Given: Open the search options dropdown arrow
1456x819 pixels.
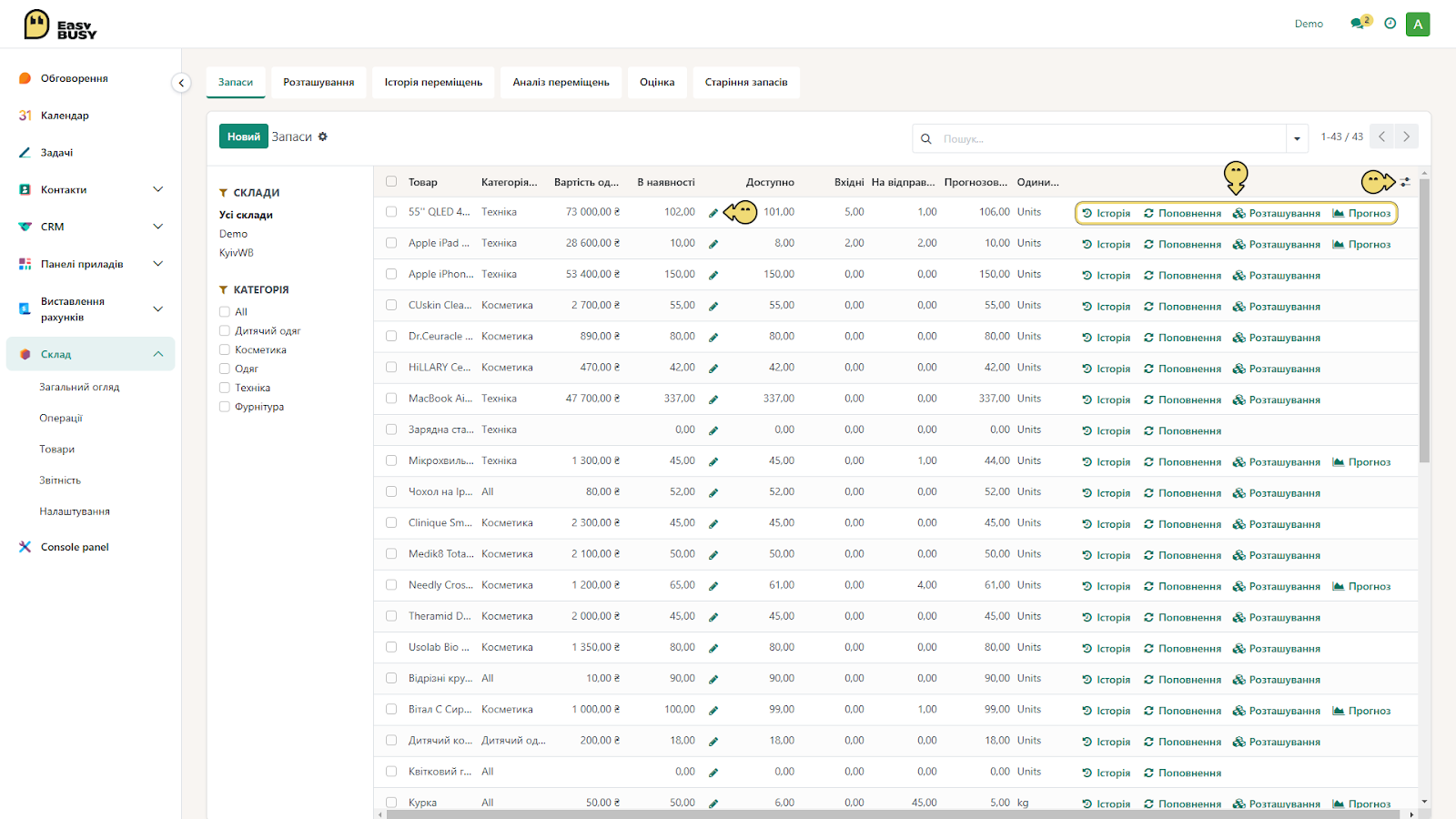Looking at the screenshot, I should click(1297, 138).
